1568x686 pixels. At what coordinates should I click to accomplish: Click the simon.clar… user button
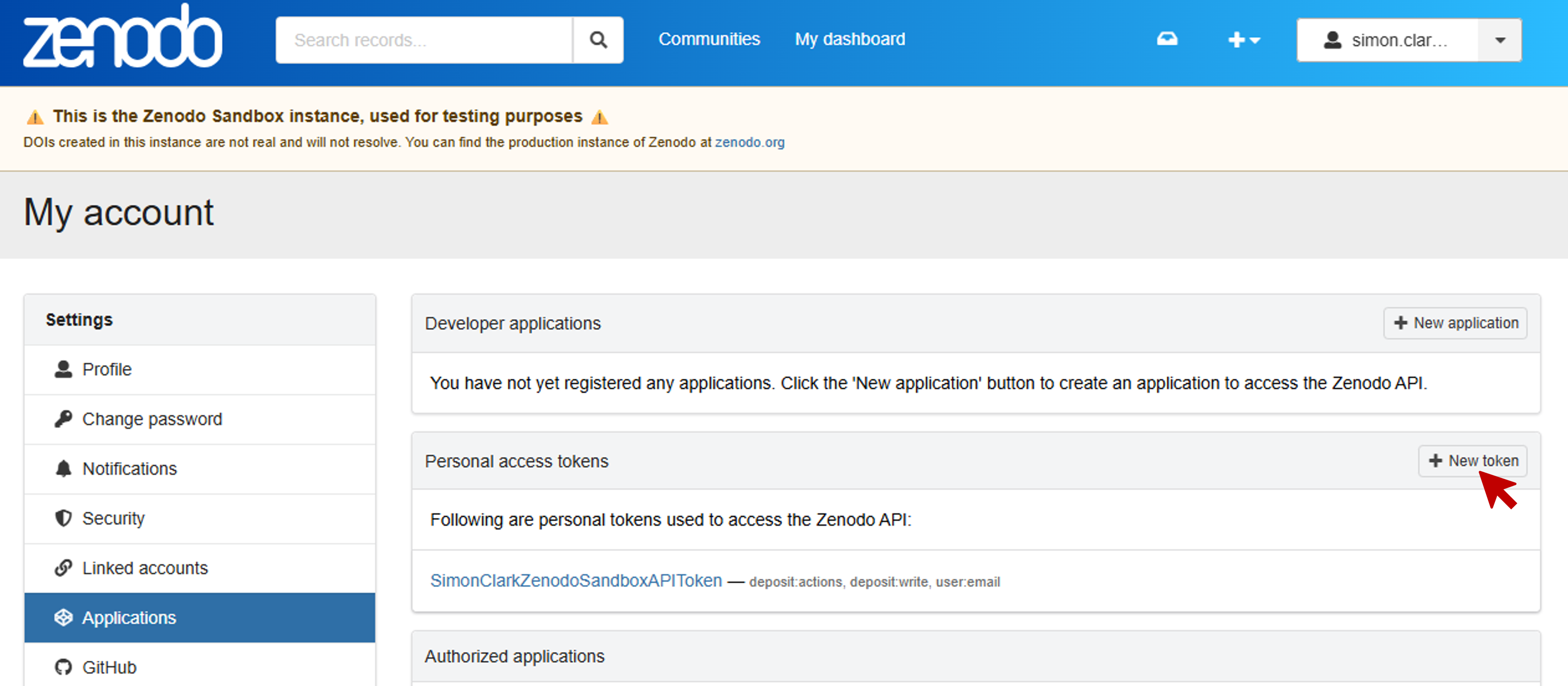tap(1387, 40)
